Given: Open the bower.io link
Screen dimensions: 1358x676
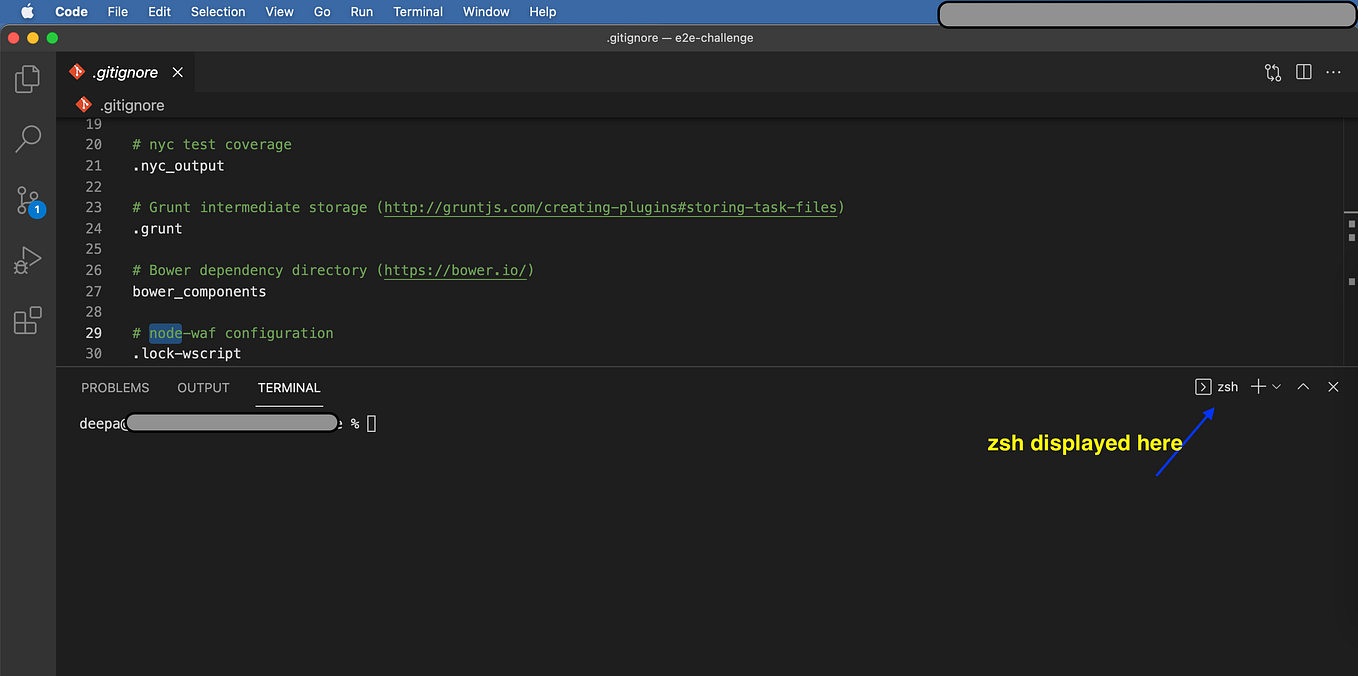Looking at the screenshot, I should pyautogui.click(x=455, y=270).
